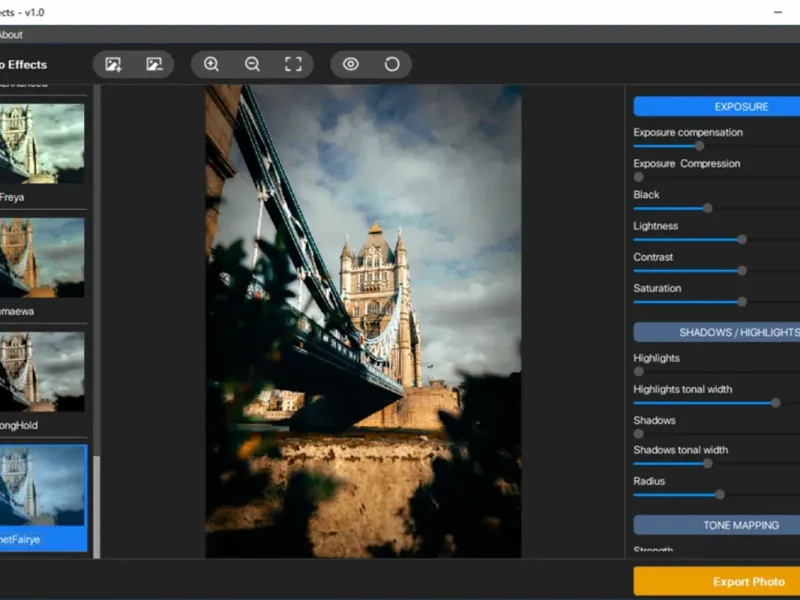Click the Lightness slider handle
This screenshot has height=600, width=800.
click(742, 239)
